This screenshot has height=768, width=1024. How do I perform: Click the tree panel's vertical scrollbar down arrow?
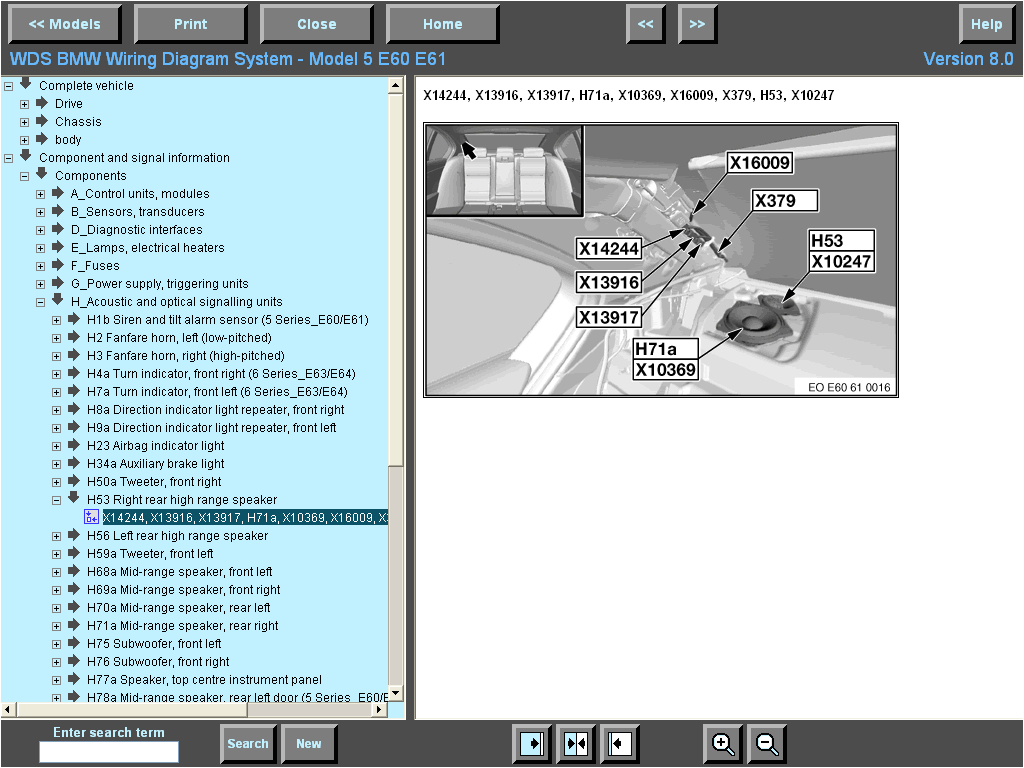395,693
